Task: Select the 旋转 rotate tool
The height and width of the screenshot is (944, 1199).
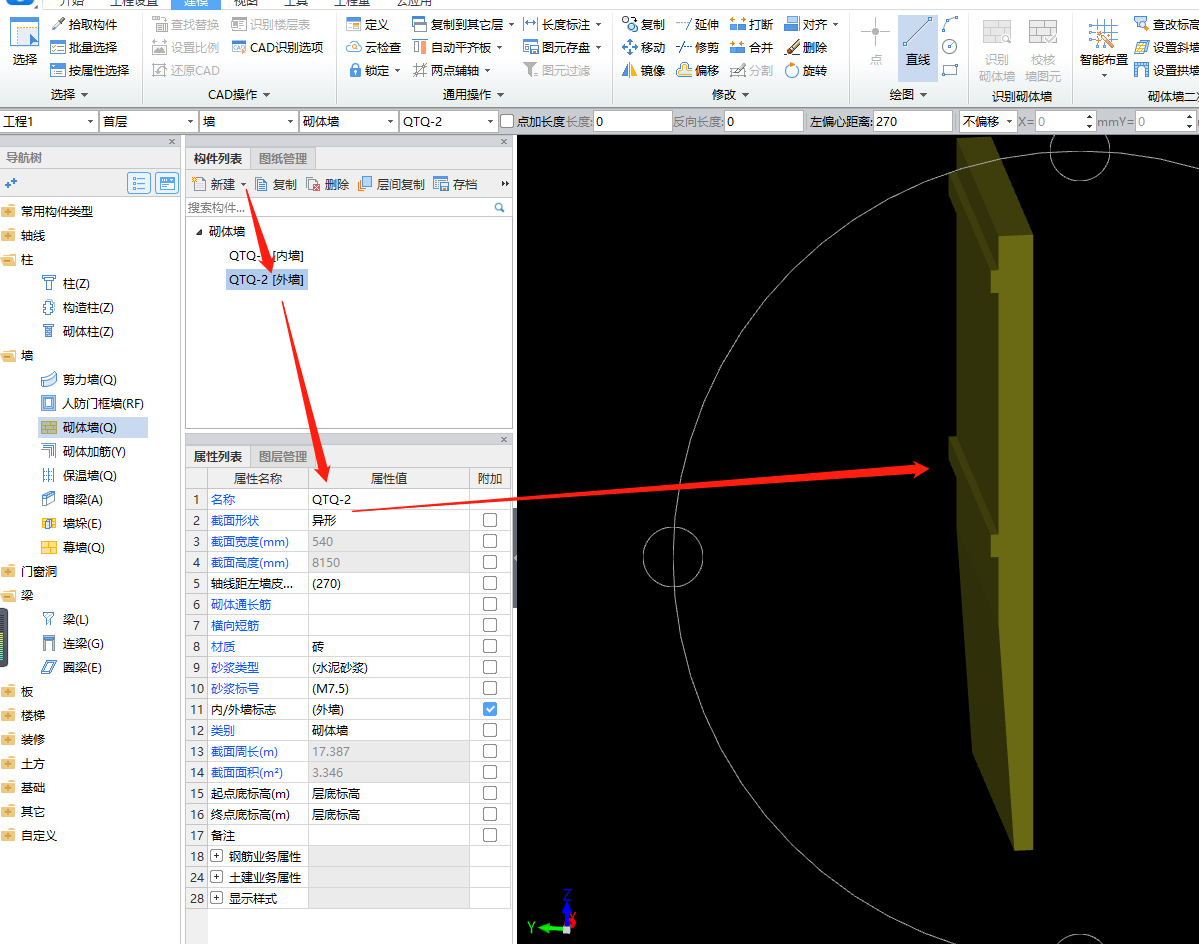Action: [x=806, y=70]
